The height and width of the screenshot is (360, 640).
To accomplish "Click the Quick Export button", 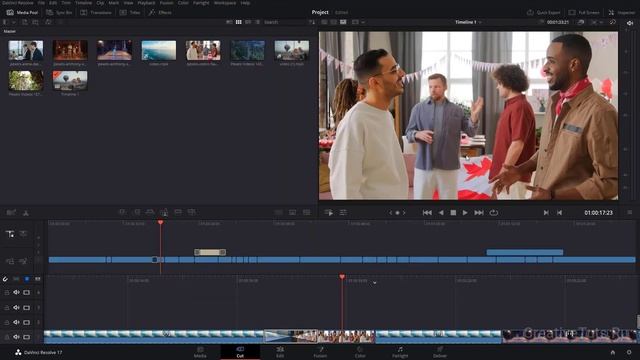I will [544, 13].
